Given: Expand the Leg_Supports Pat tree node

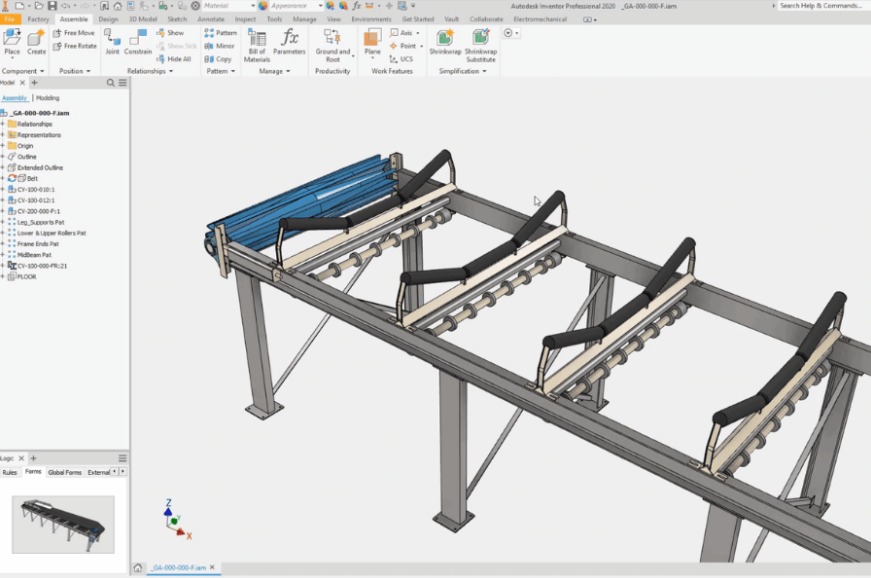Looking at the screenshot, I should [x=3, y=222].
